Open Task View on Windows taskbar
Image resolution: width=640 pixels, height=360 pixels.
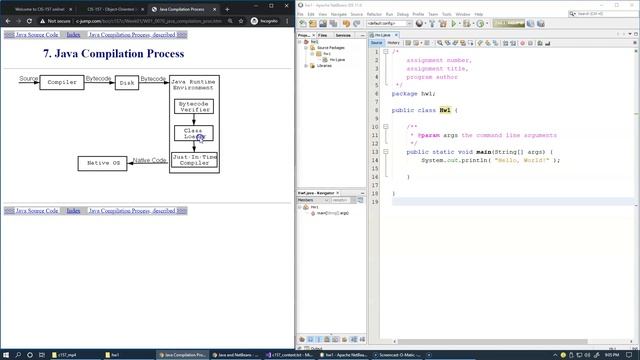[42, 355]
